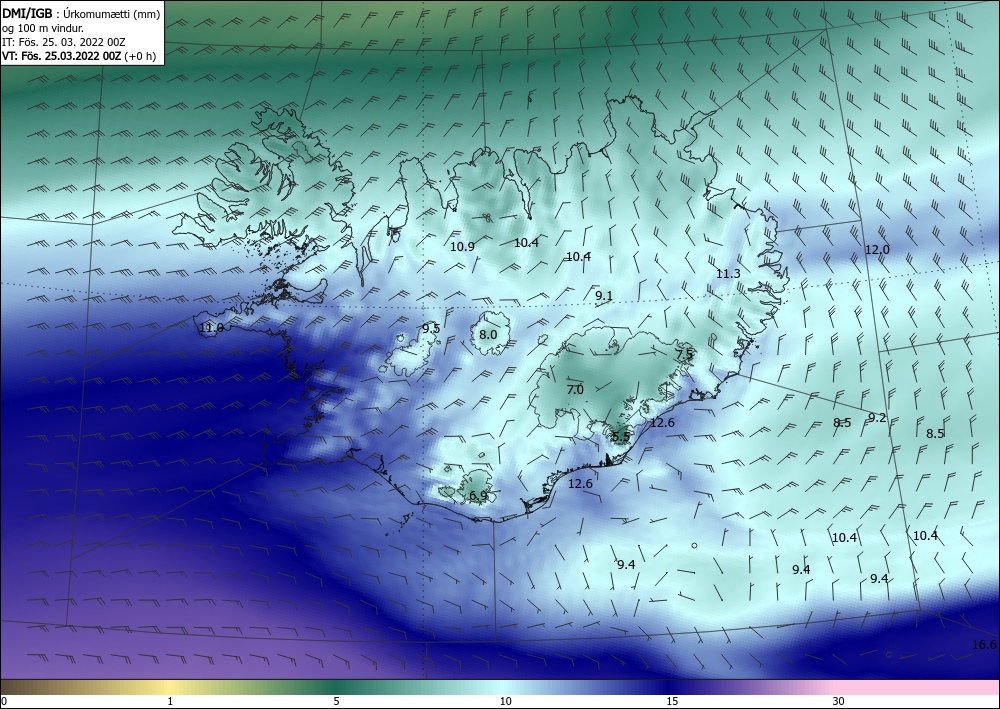The image size is (1000, 709).
Task: Click the legend tick label 30
Action: [x=838, y=701]
